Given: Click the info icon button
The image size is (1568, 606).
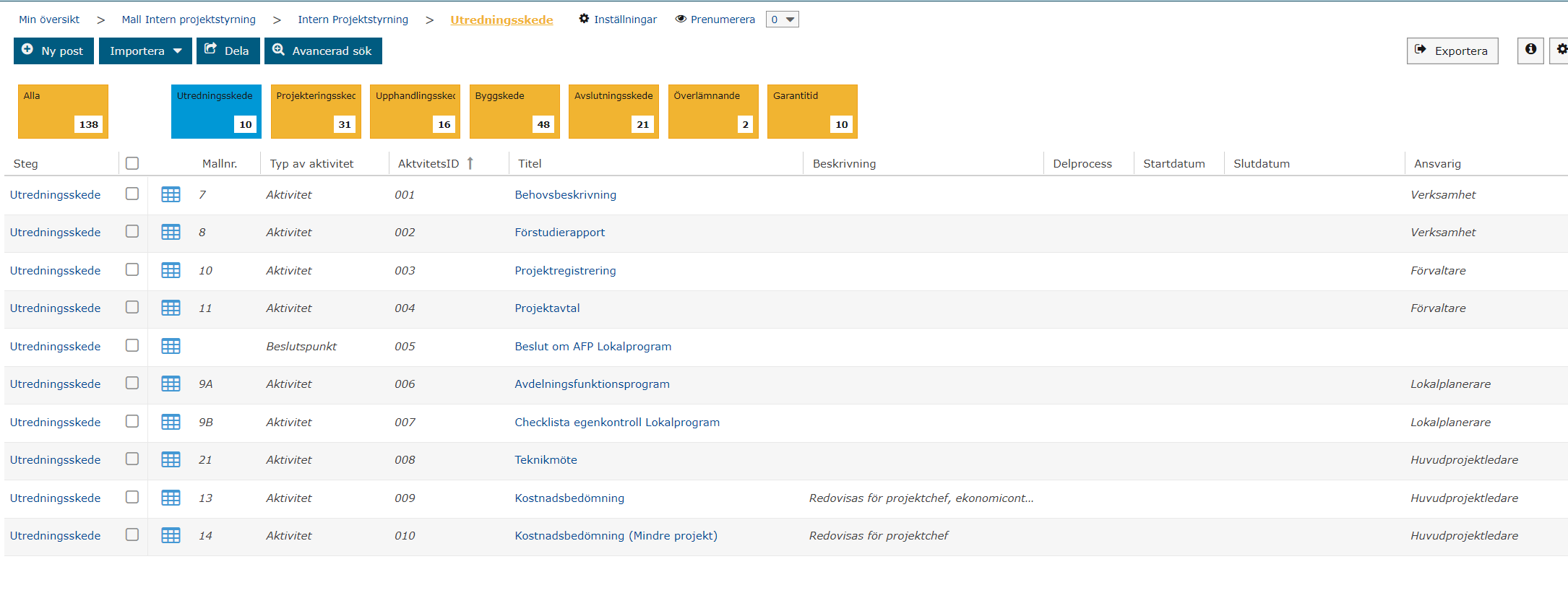Looking at the screenshot, I should pyautogui.click(x=1530, y=50).
